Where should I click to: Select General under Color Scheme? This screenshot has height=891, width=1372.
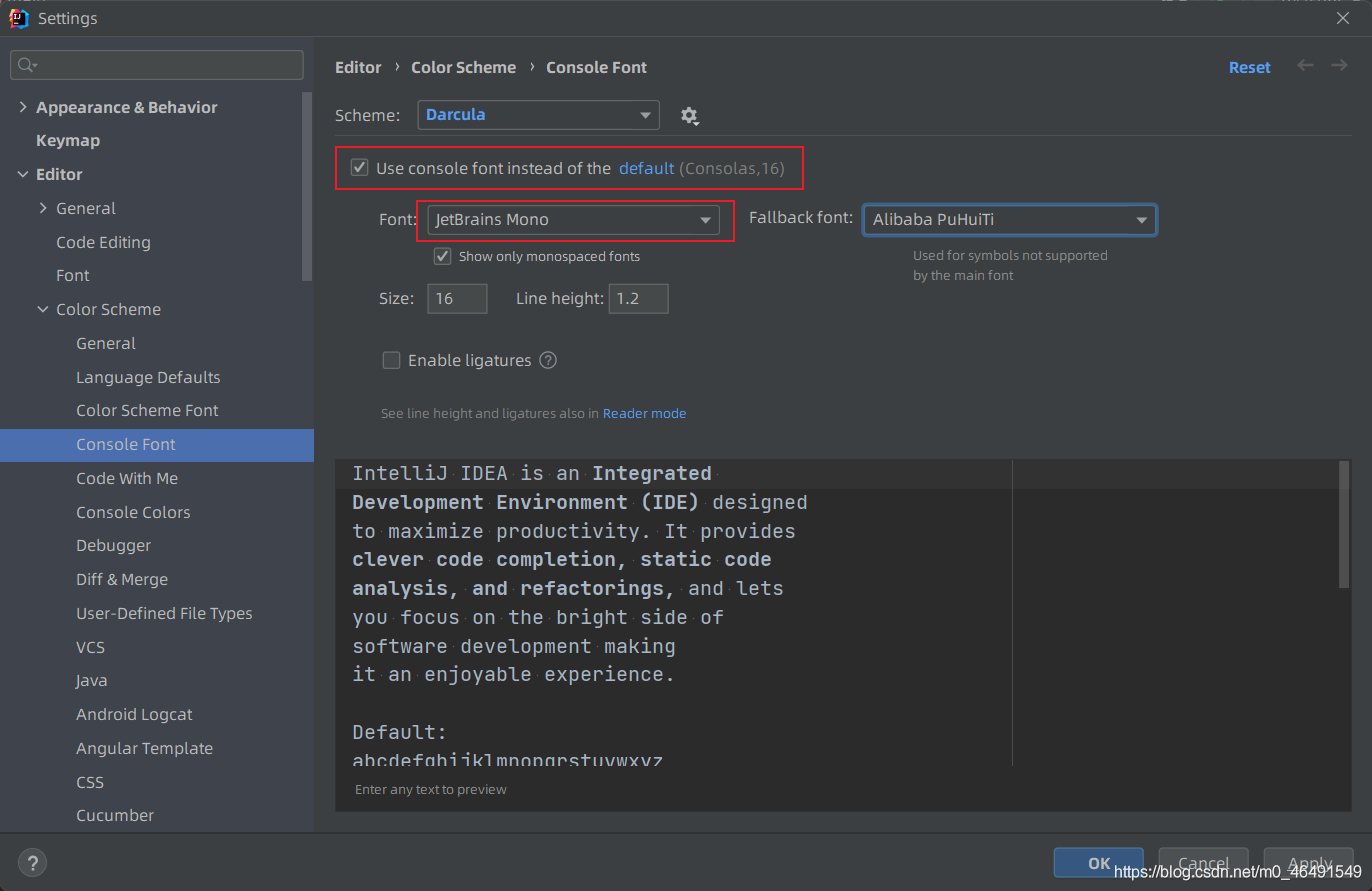106,343
